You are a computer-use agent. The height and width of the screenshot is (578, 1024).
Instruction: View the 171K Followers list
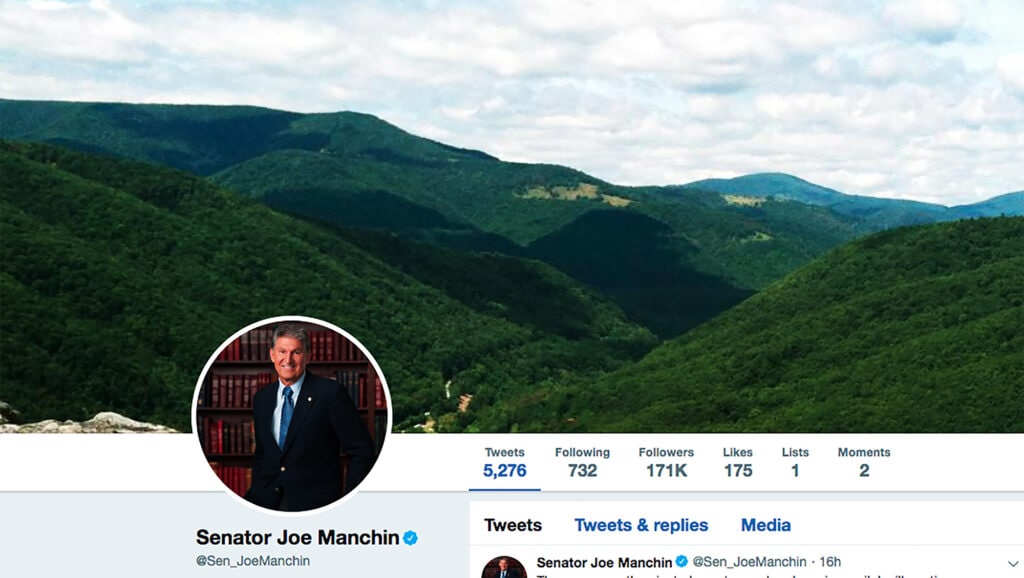pos(666,462)
